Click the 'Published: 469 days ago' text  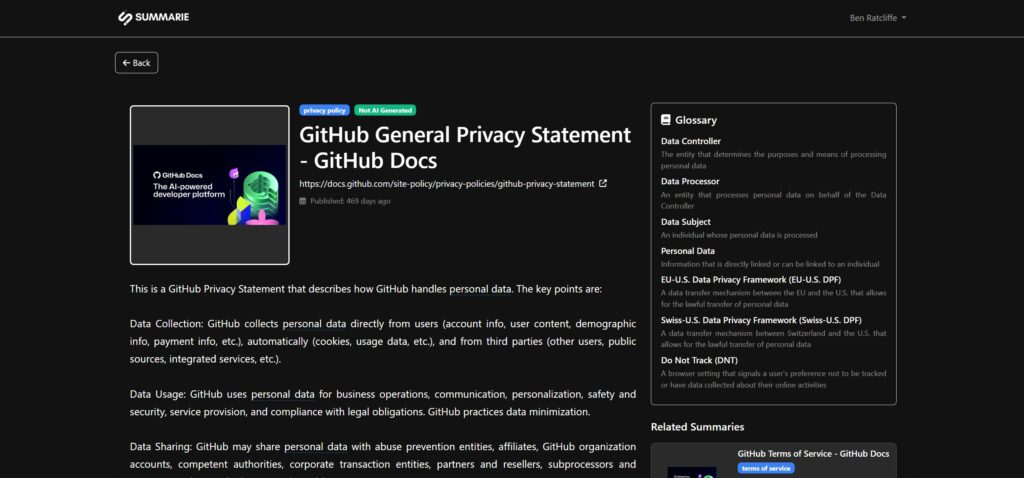point(350,201)
